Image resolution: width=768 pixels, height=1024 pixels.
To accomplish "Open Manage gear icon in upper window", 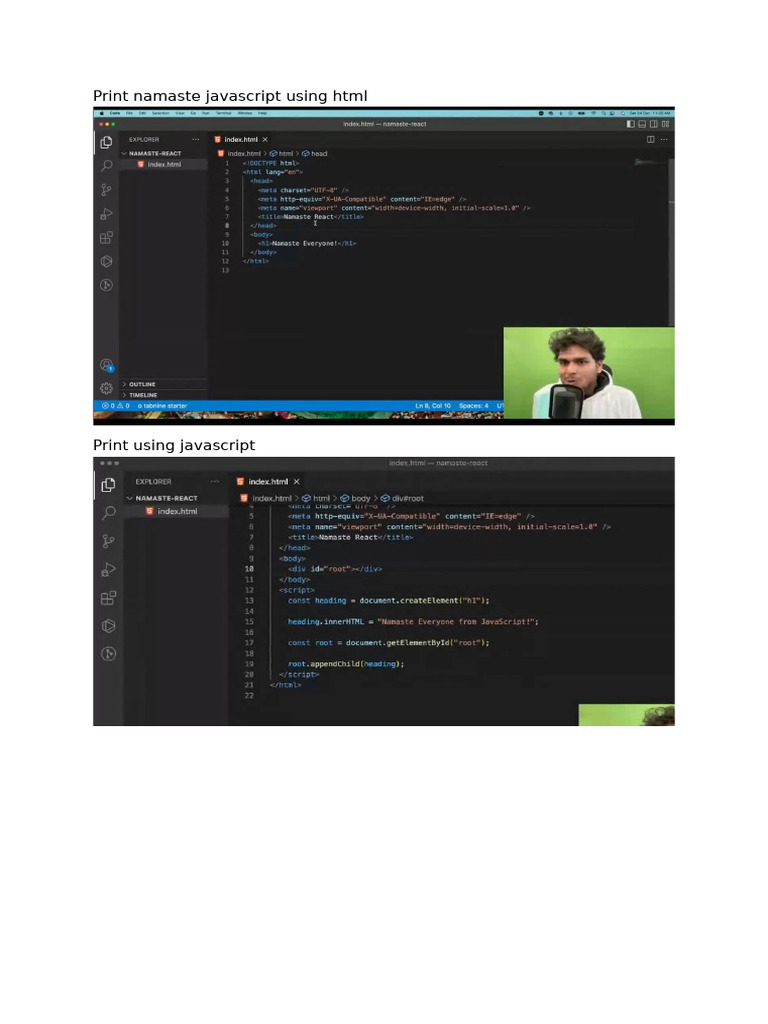I will click(x=106, y=389).
